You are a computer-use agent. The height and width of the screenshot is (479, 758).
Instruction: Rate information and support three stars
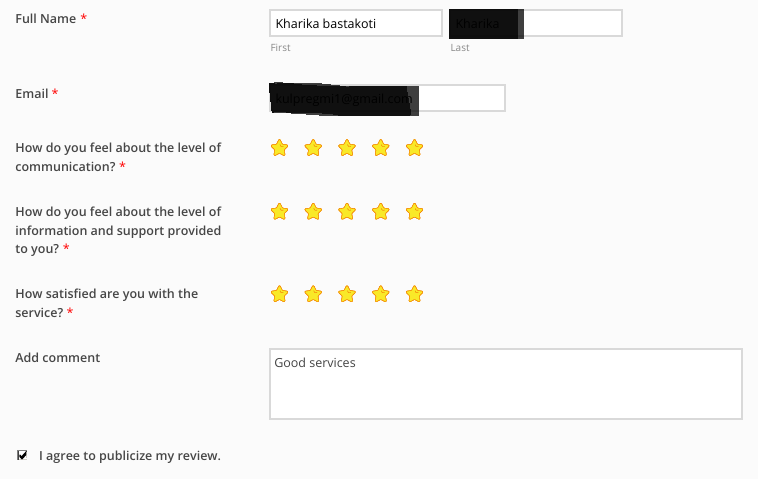click(x=347, y=212)
